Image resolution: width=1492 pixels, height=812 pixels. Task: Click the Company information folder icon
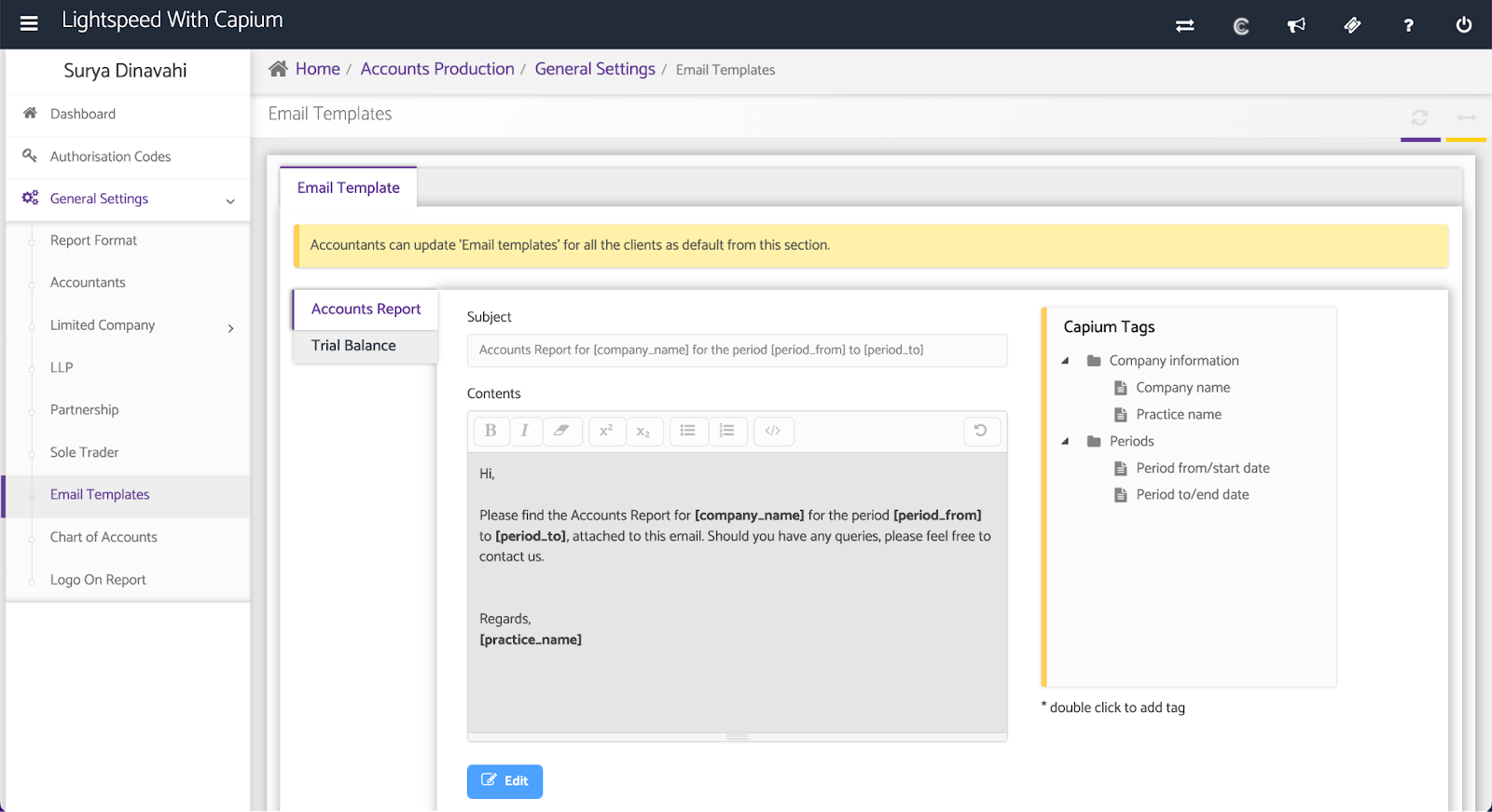(1094, 361)
